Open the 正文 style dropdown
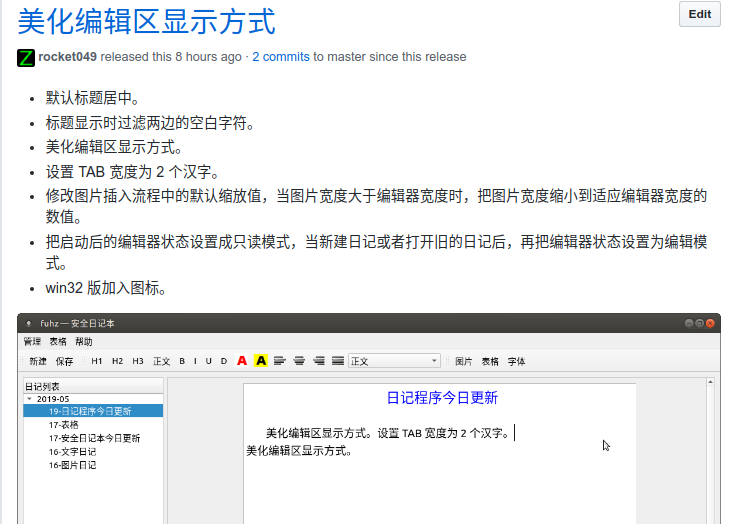The image size is (735, 524). click(x=394, y=361)
